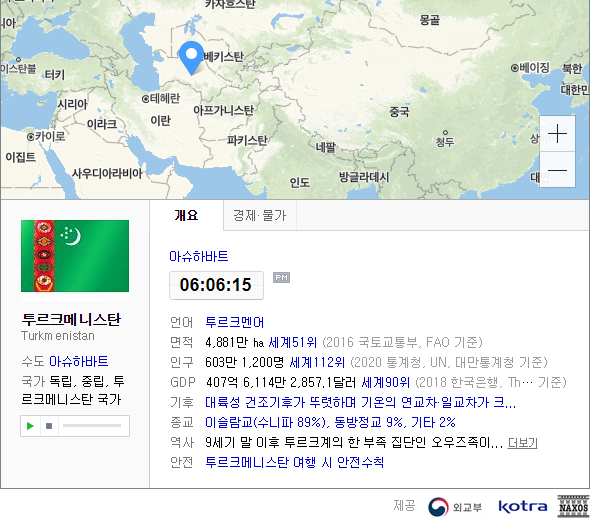
Task: Click the 이스탄불 city label on map
Action: click(x=18, y=68)
